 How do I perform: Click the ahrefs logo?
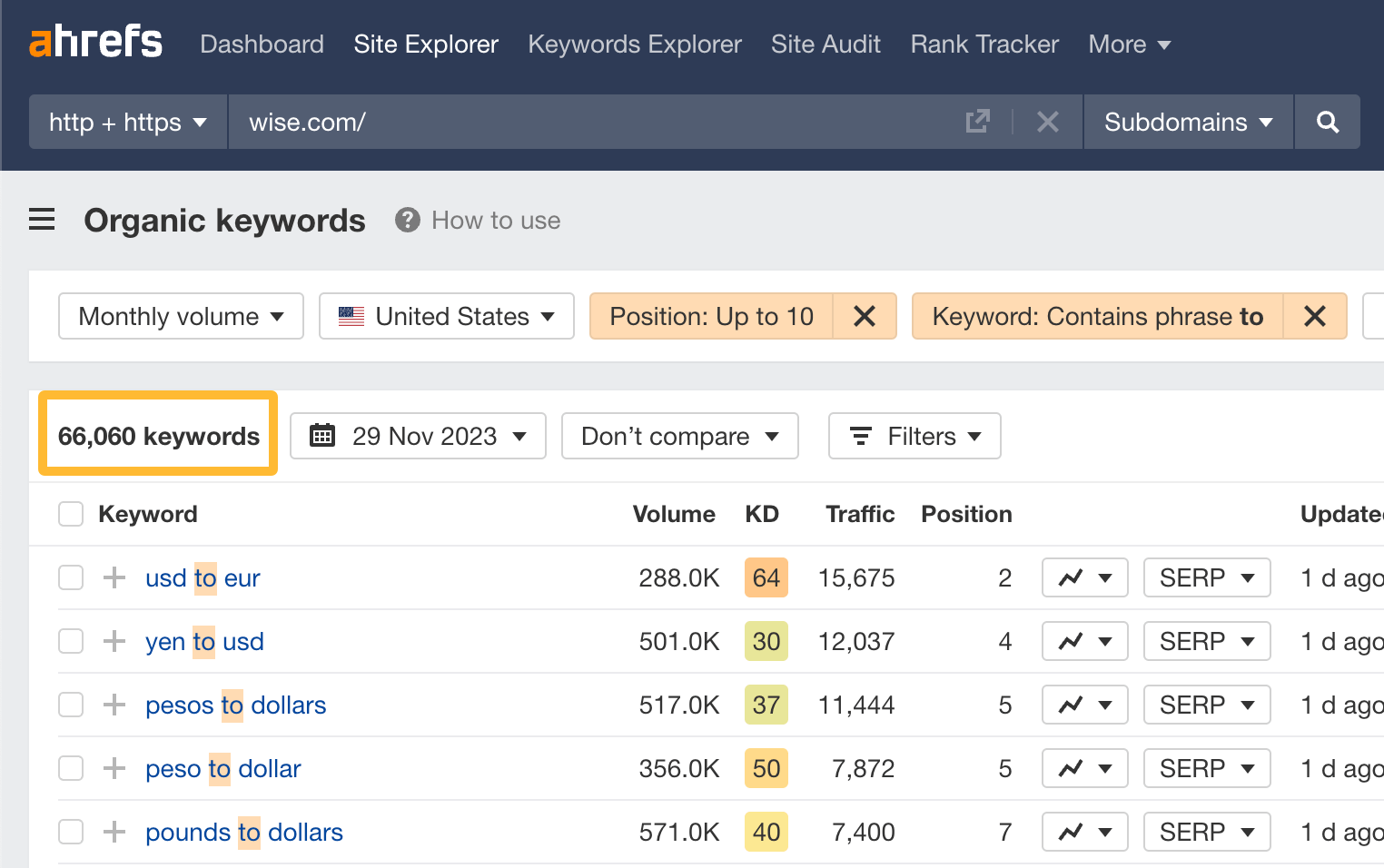click(95, 43)
